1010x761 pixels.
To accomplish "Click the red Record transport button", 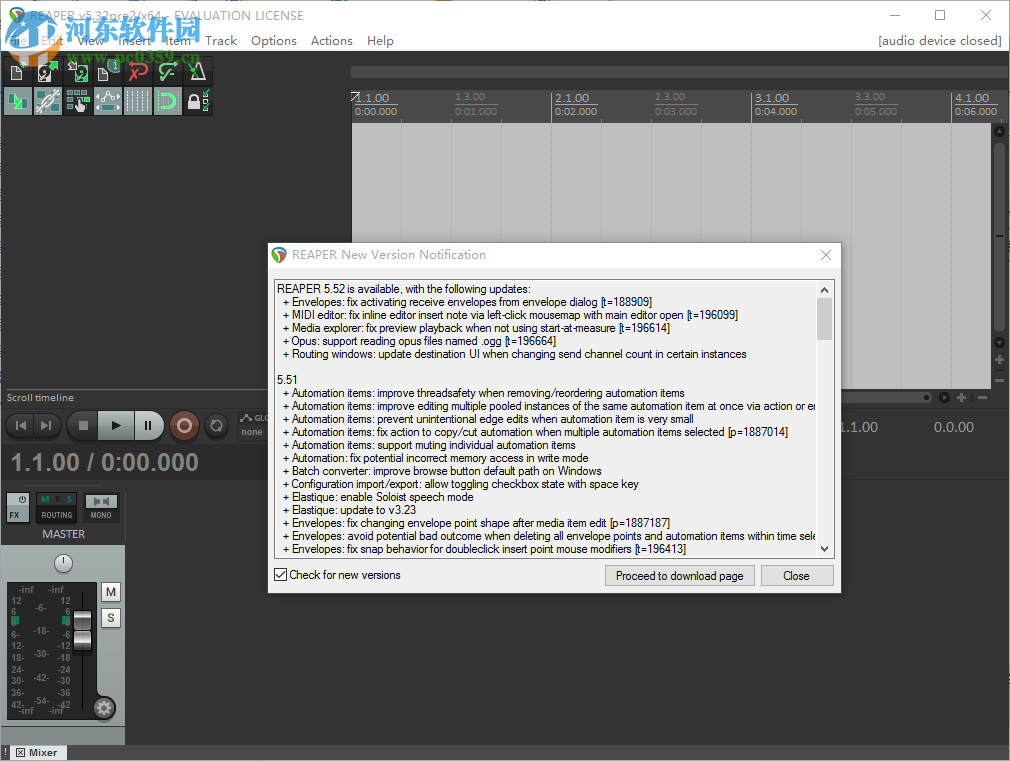I will (184, 425).
